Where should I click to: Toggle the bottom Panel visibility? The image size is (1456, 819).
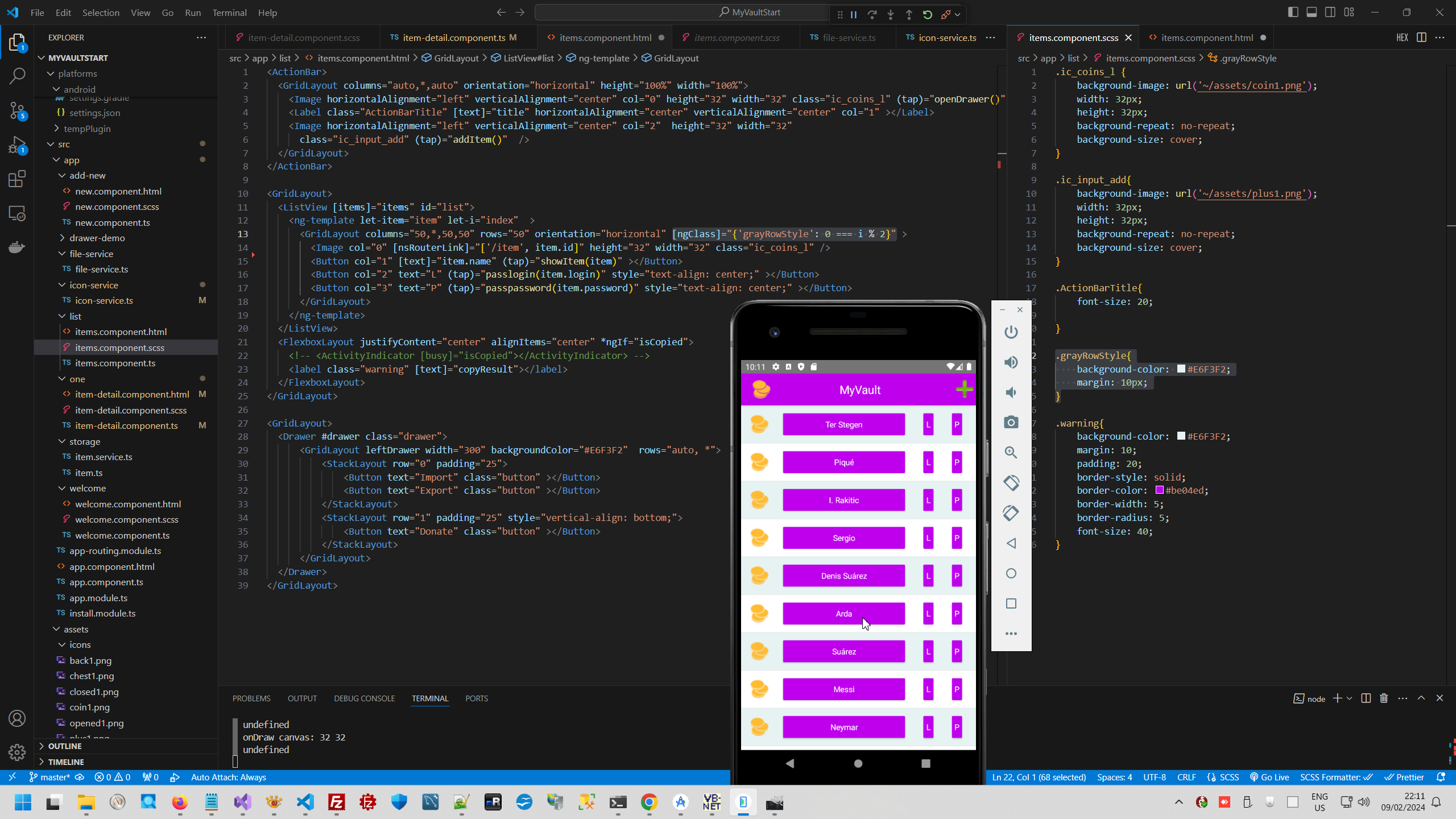[1312, 11]
